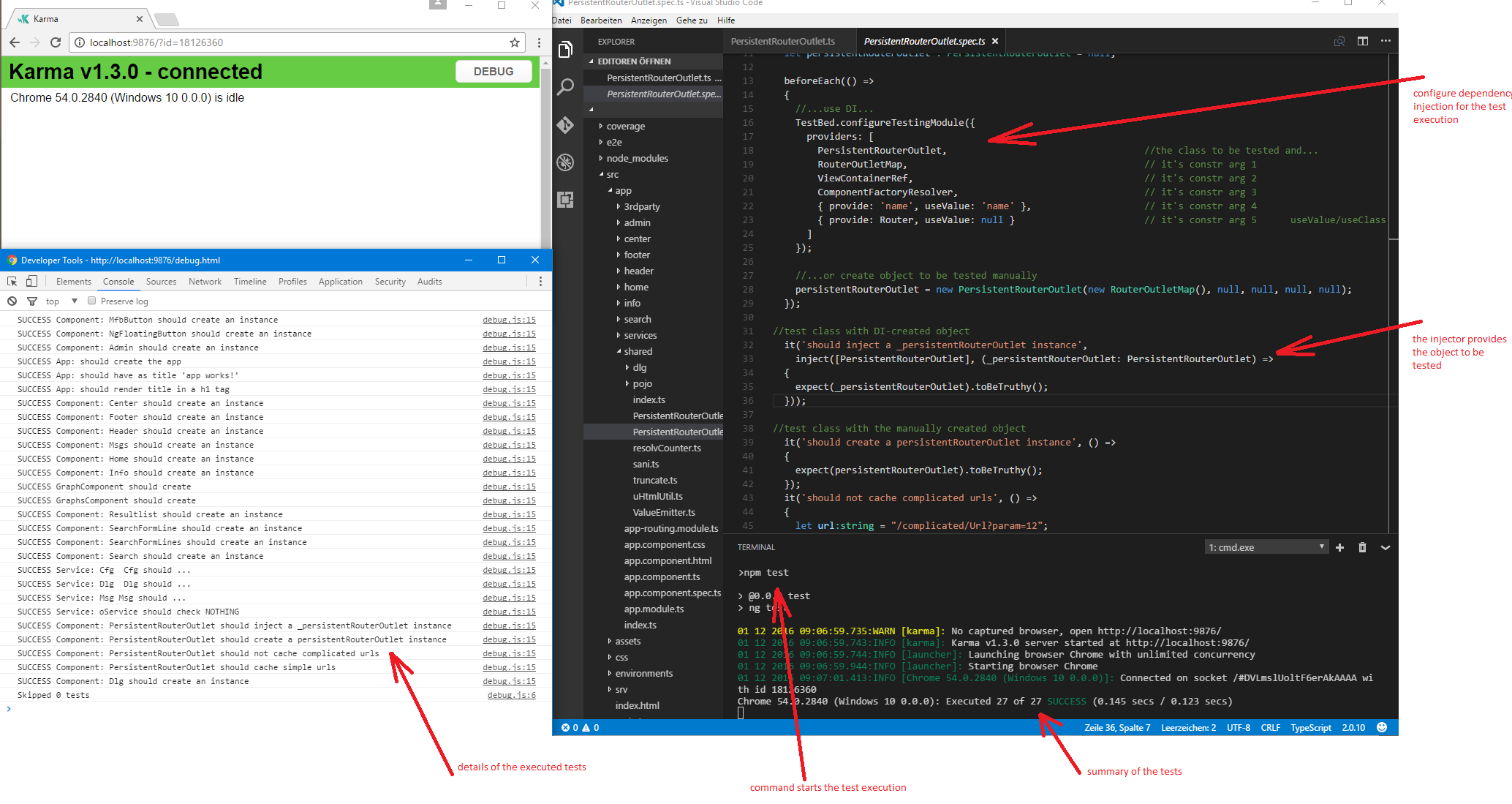Click the DEBUG button in Karma browser
1512x804 pixels.
[x=491, y=71]
